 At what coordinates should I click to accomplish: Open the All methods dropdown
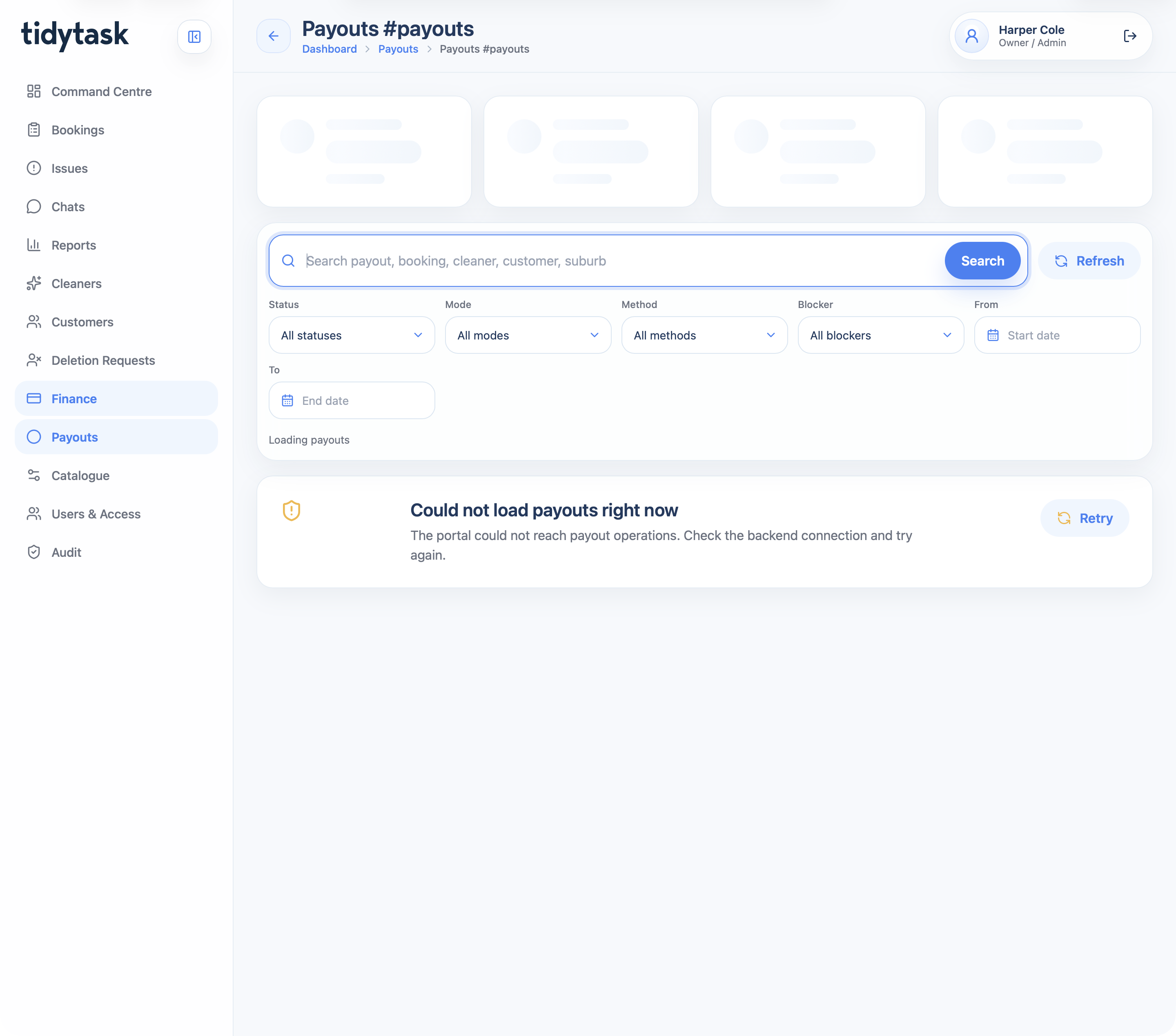[x=704, y=335]
